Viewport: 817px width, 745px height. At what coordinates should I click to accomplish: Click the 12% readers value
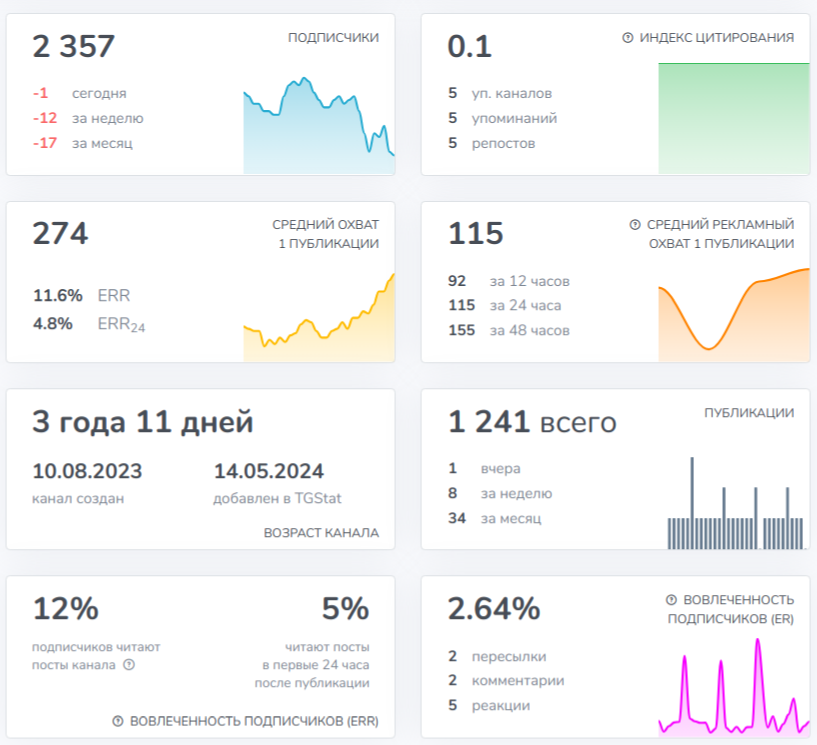(x=66, y=609)
